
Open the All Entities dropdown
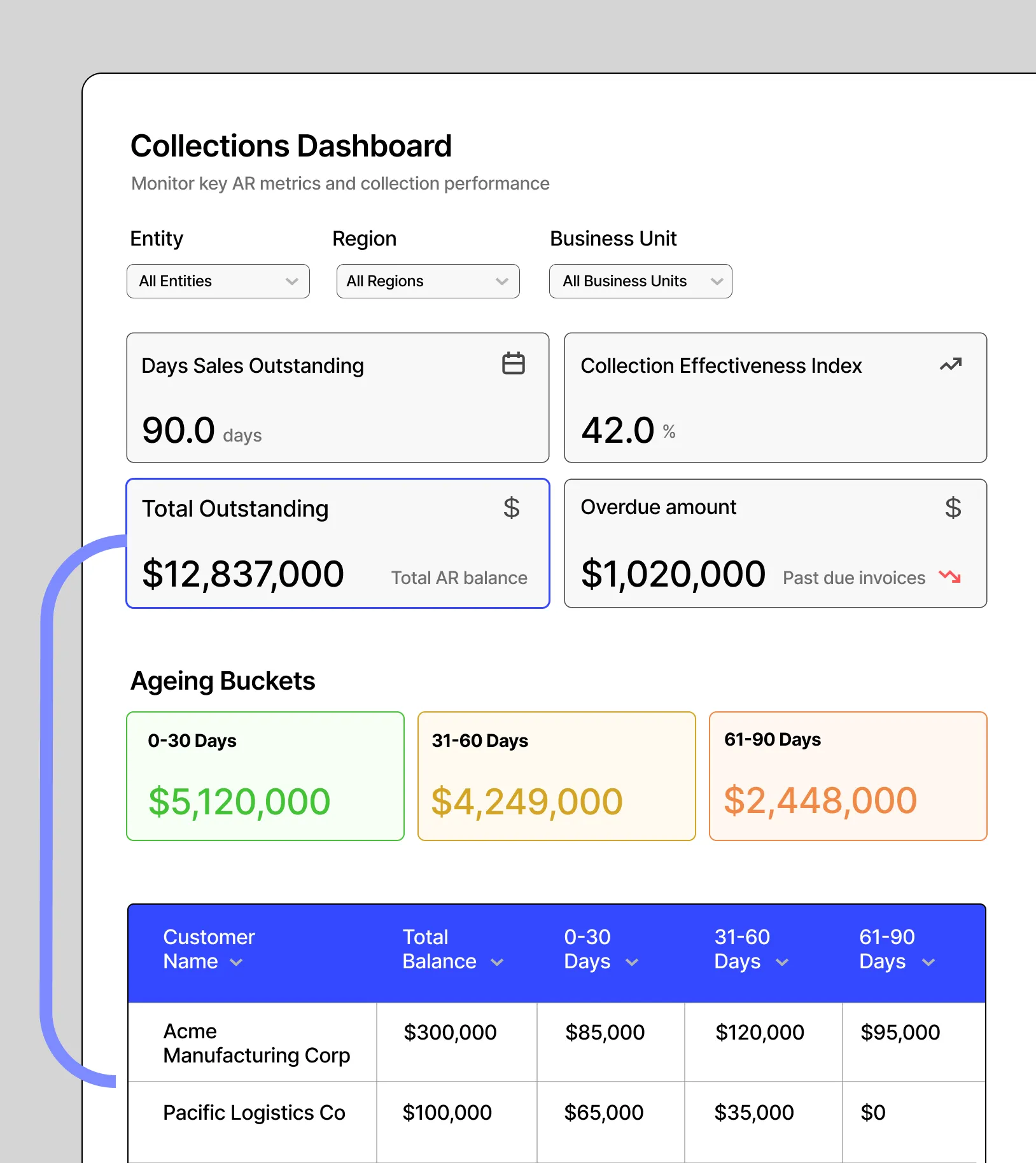pyautogui.click(x=218, y=281)
